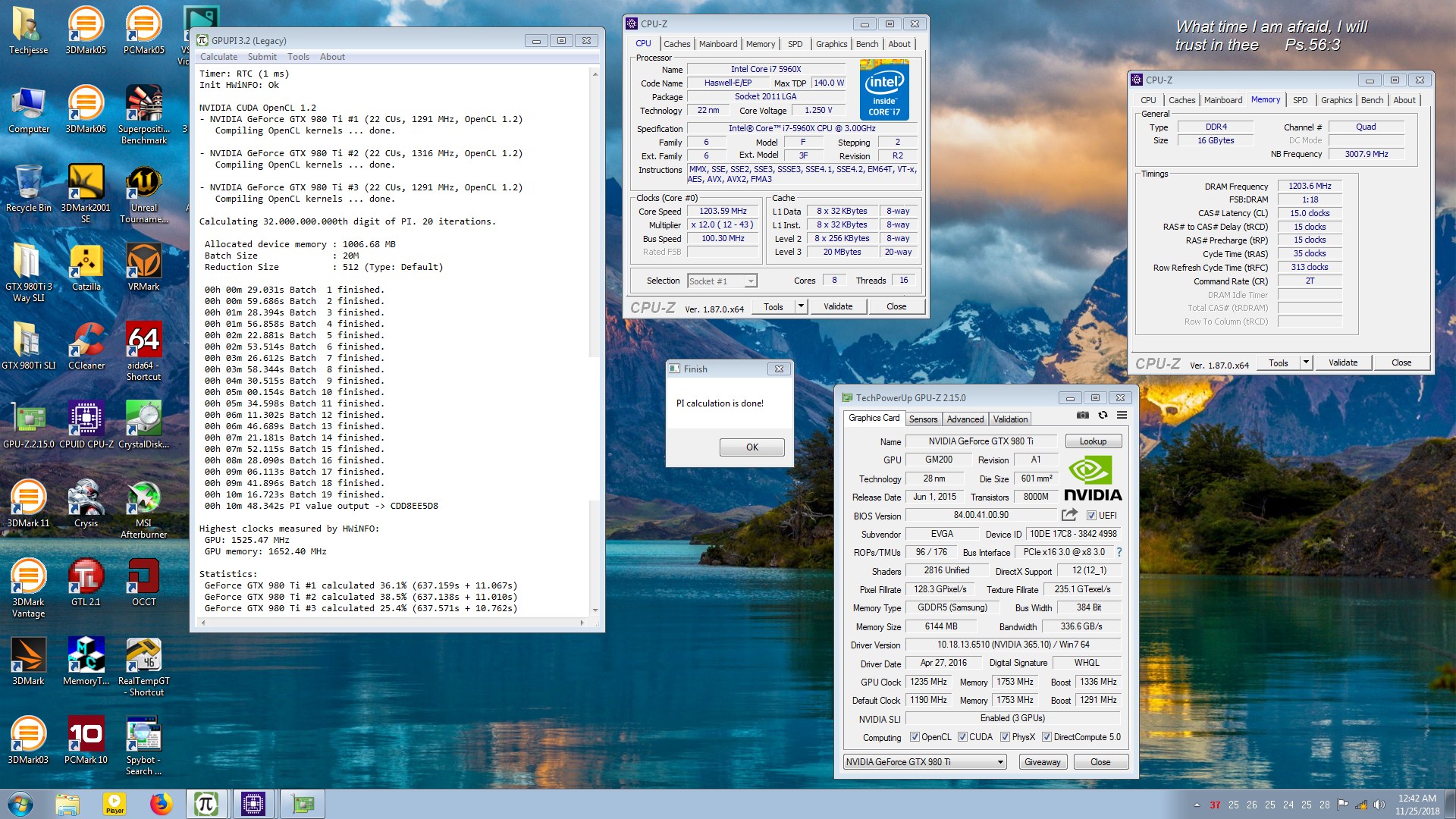Viewport: 1456px width, 819px height.
Task: Open the Advanced tab in GPU-Z
Action: pyautogui.click(x=965, y=419)
